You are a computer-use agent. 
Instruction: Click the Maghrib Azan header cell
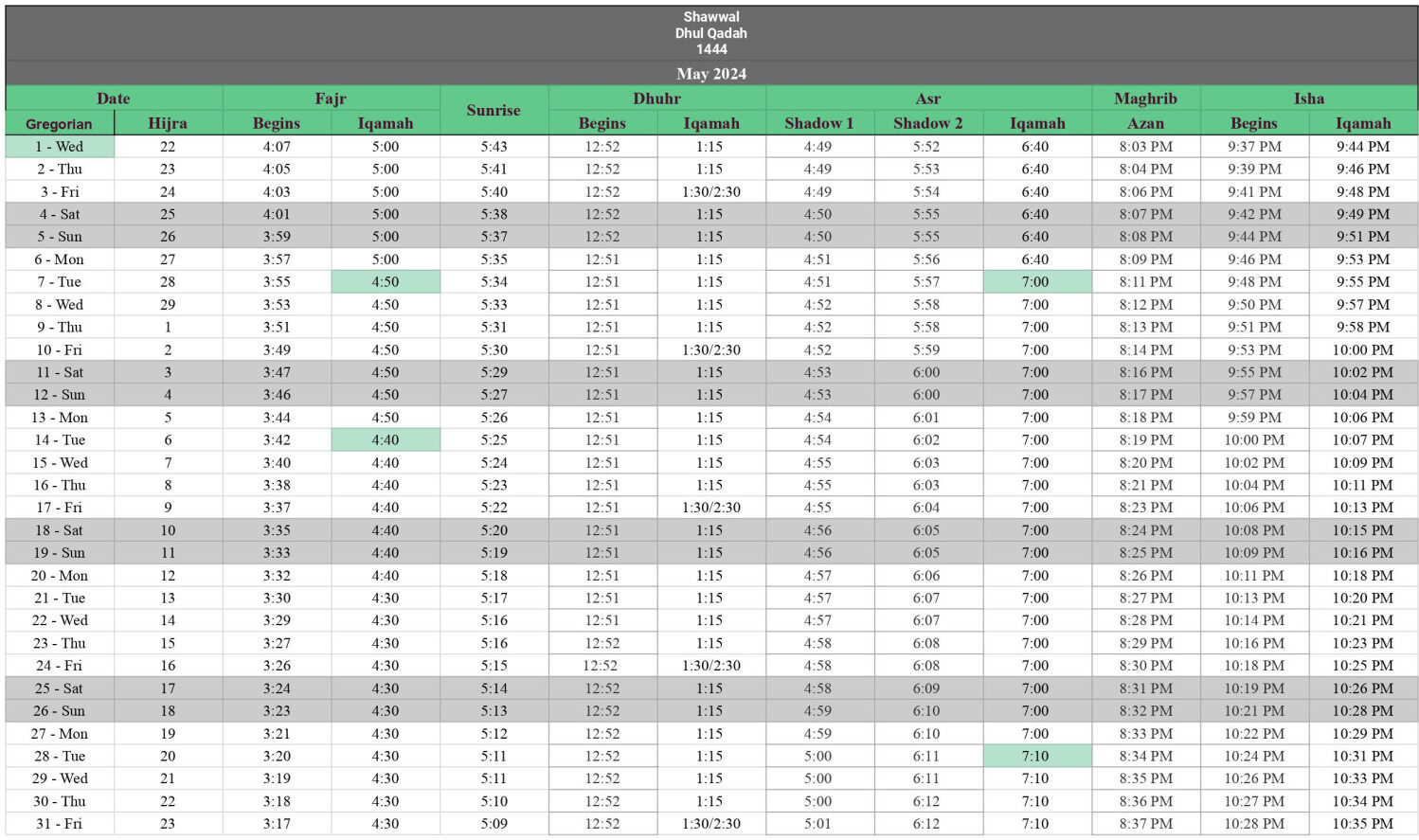tap(1145, 123)
